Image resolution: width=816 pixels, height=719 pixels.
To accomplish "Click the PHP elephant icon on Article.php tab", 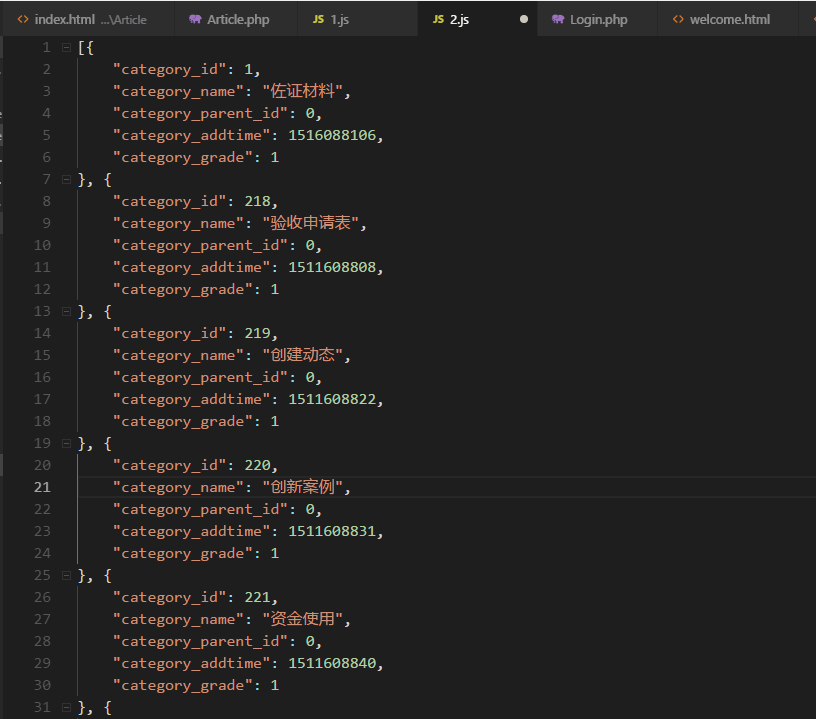I will pos(195,20).
